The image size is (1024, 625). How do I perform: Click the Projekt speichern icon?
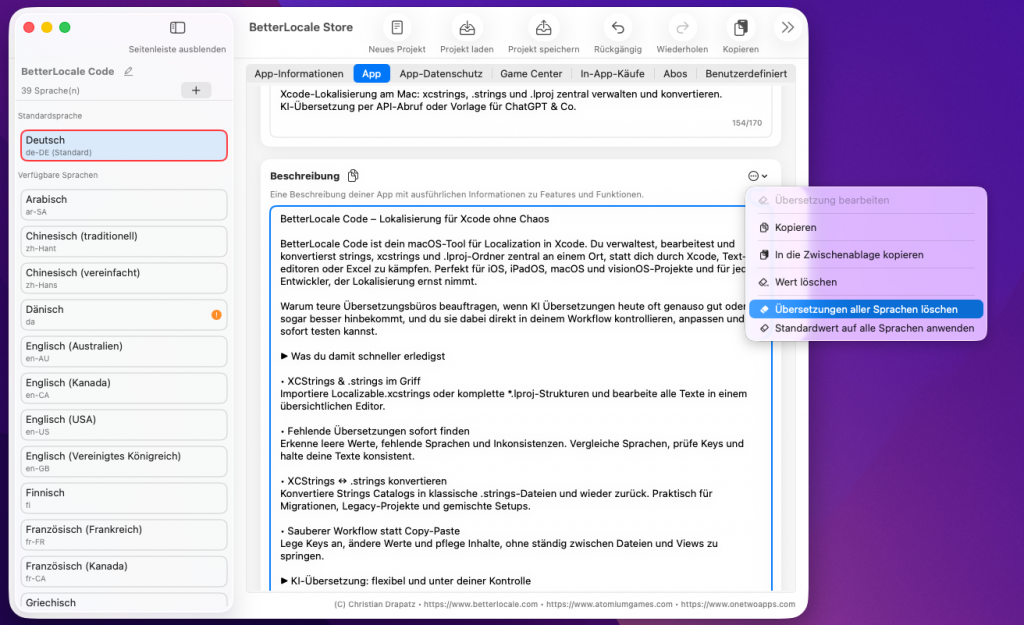pos(543,28)
